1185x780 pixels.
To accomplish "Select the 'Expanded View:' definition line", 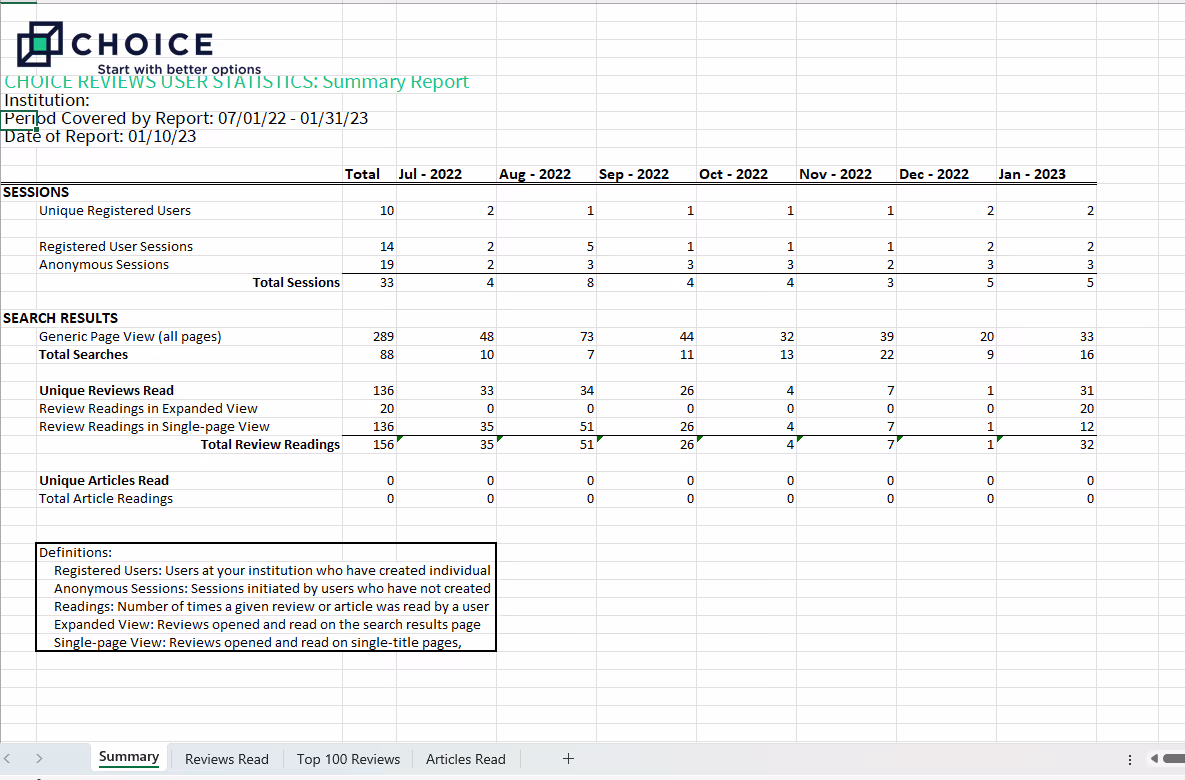I will (x=267, y=625).
